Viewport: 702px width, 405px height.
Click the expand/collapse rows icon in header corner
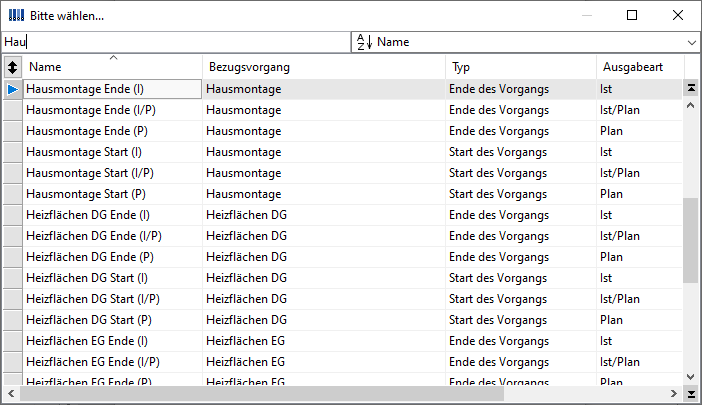[13, 67]
